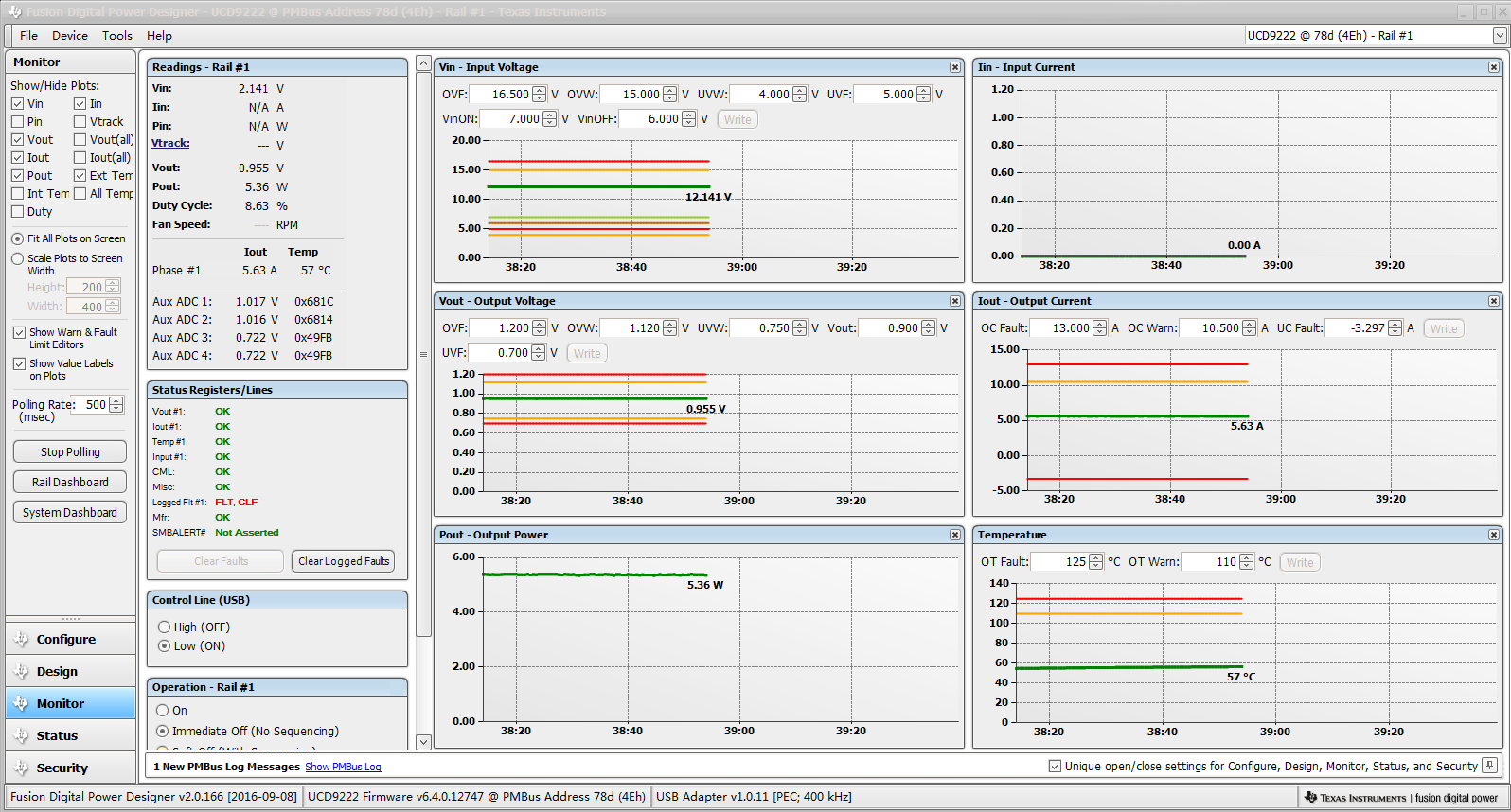Click Clear Logged Faults button
This screenshot has height=812, width=1511.
pyautogui.click(x=344, y=561)
